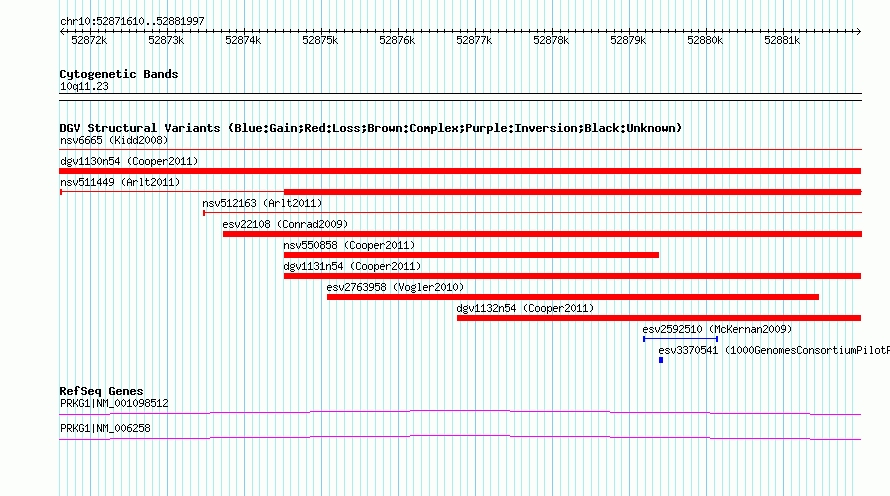Click the blue gain bar under esv2592510

[x=681, y=339]
